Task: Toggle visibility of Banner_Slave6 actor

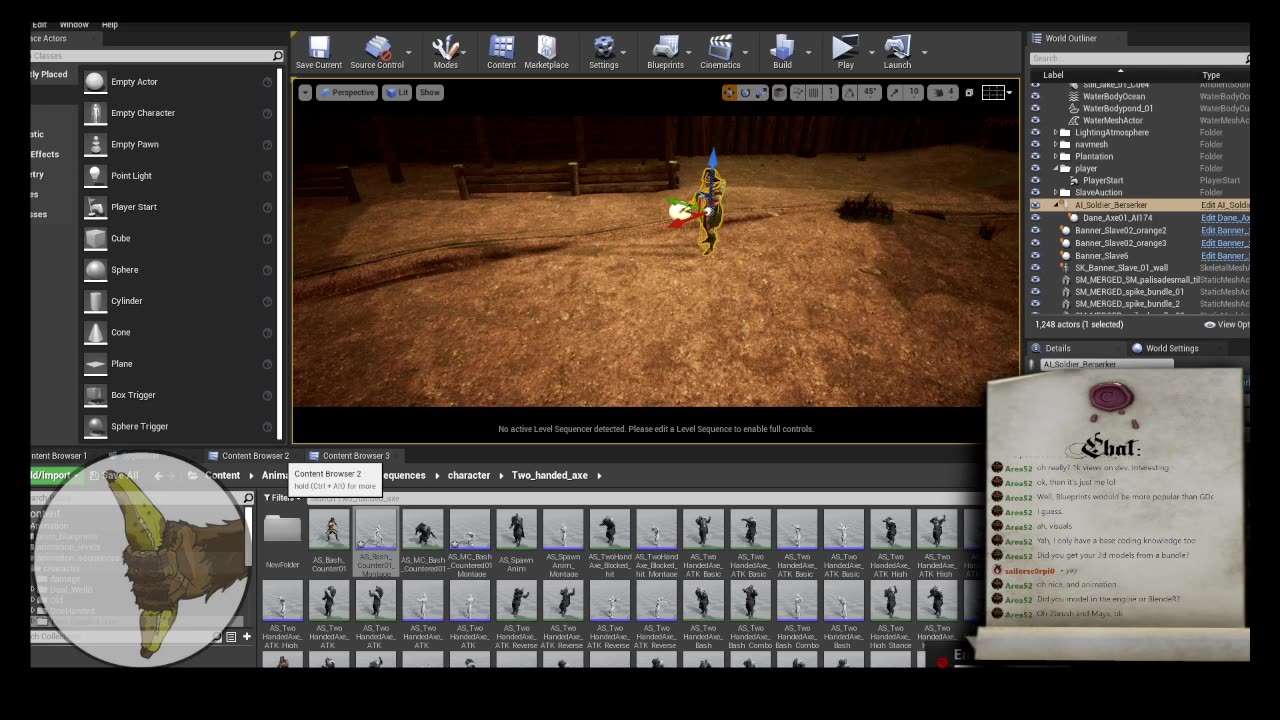Action: [x=1035, y=255]
